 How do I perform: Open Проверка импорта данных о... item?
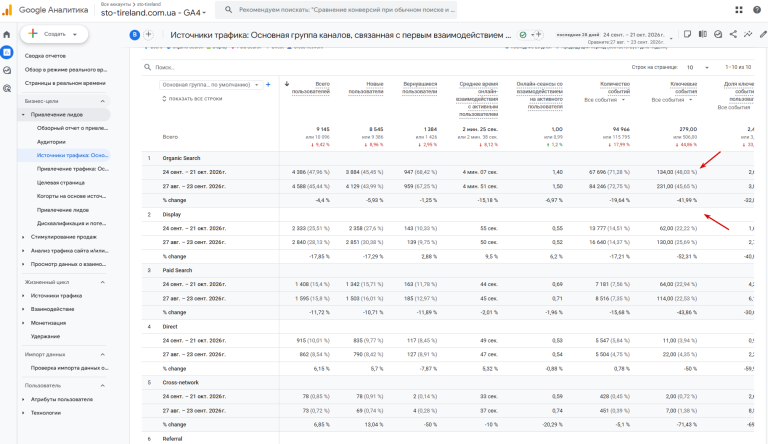coord(70,368)
